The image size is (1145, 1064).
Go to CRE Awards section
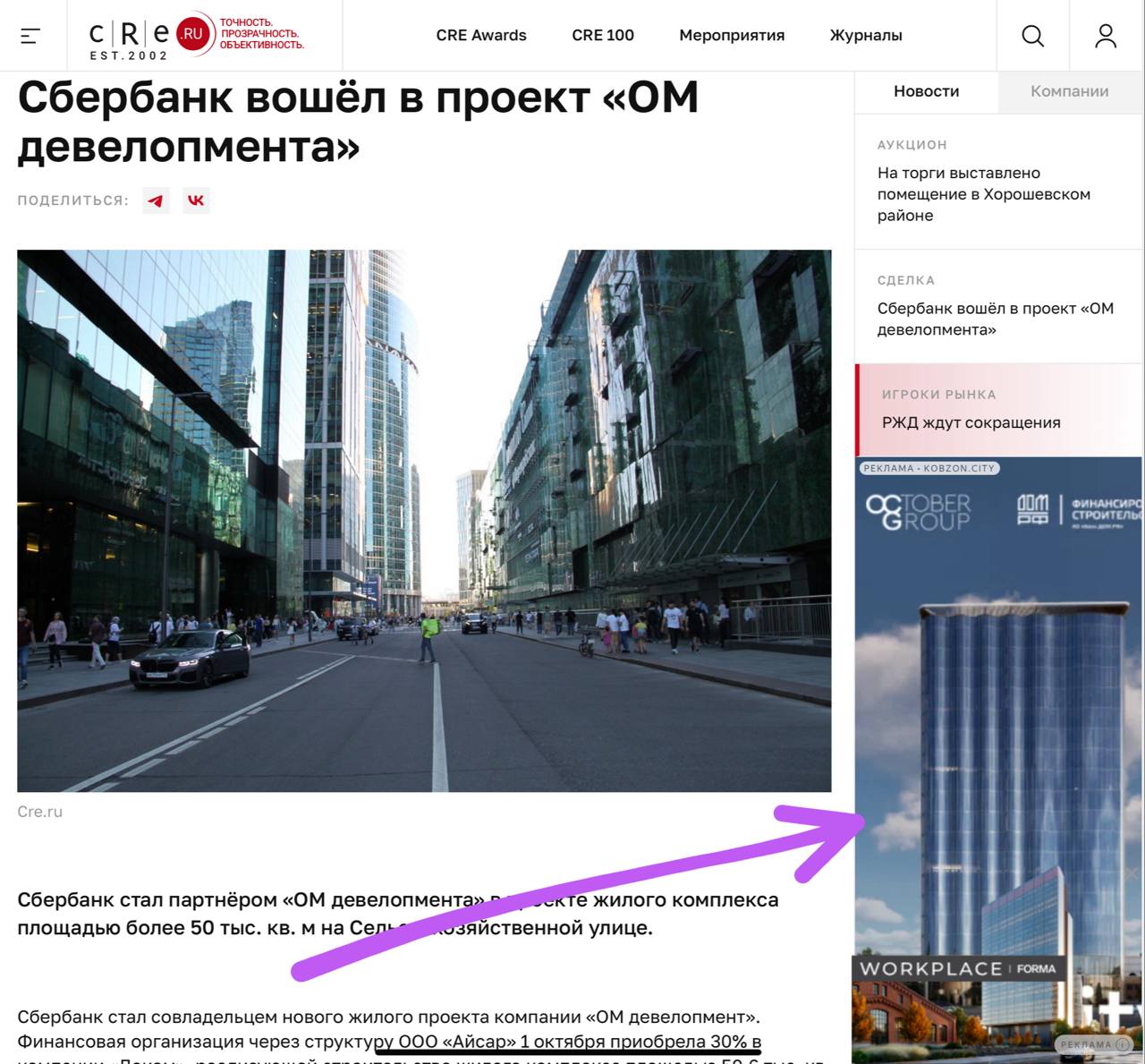(x=480, y=36)
